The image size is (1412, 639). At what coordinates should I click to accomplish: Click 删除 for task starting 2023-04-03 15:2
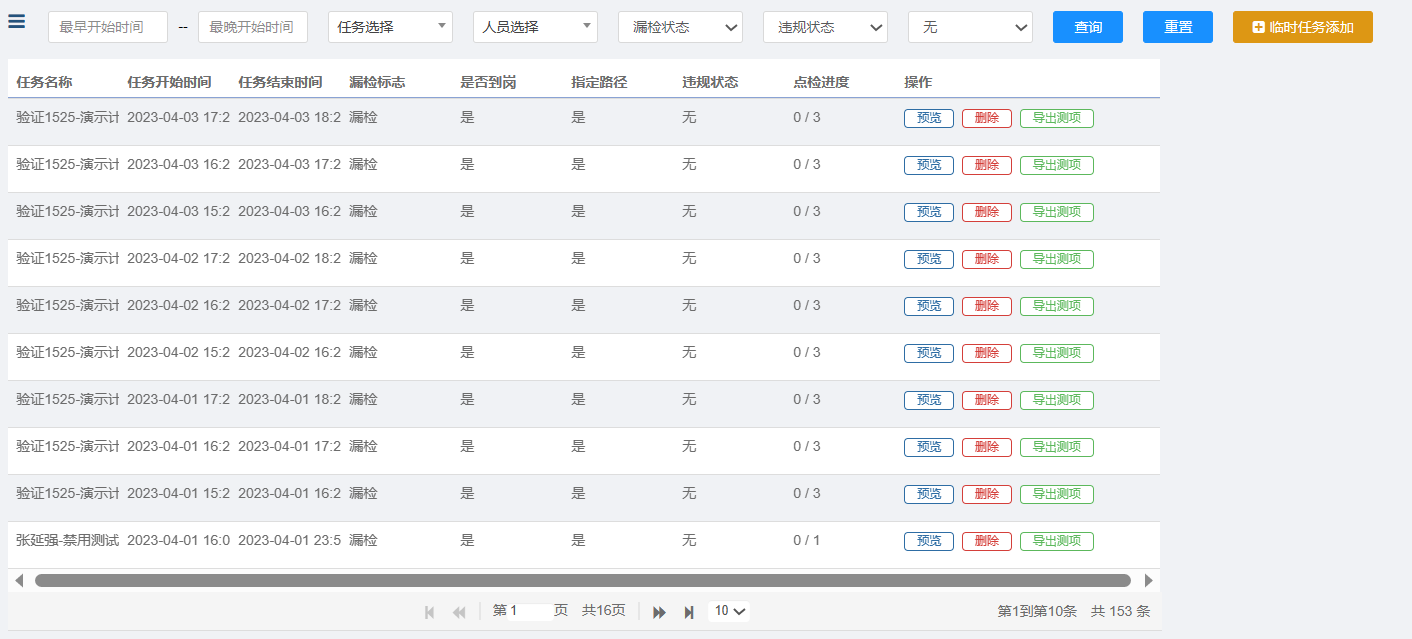[987, 212]
